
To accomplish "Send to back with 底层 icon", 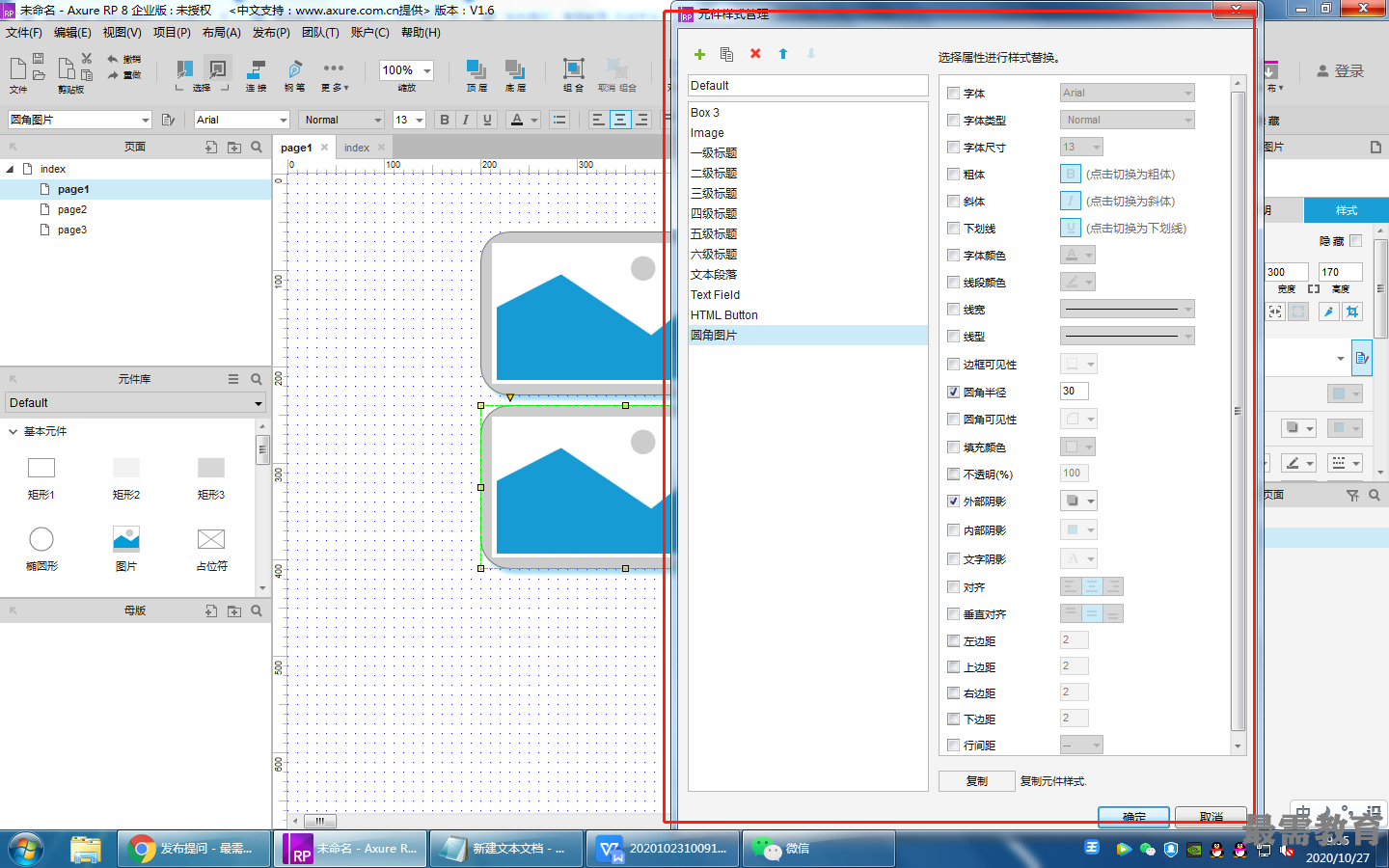I will click(515, 75).
